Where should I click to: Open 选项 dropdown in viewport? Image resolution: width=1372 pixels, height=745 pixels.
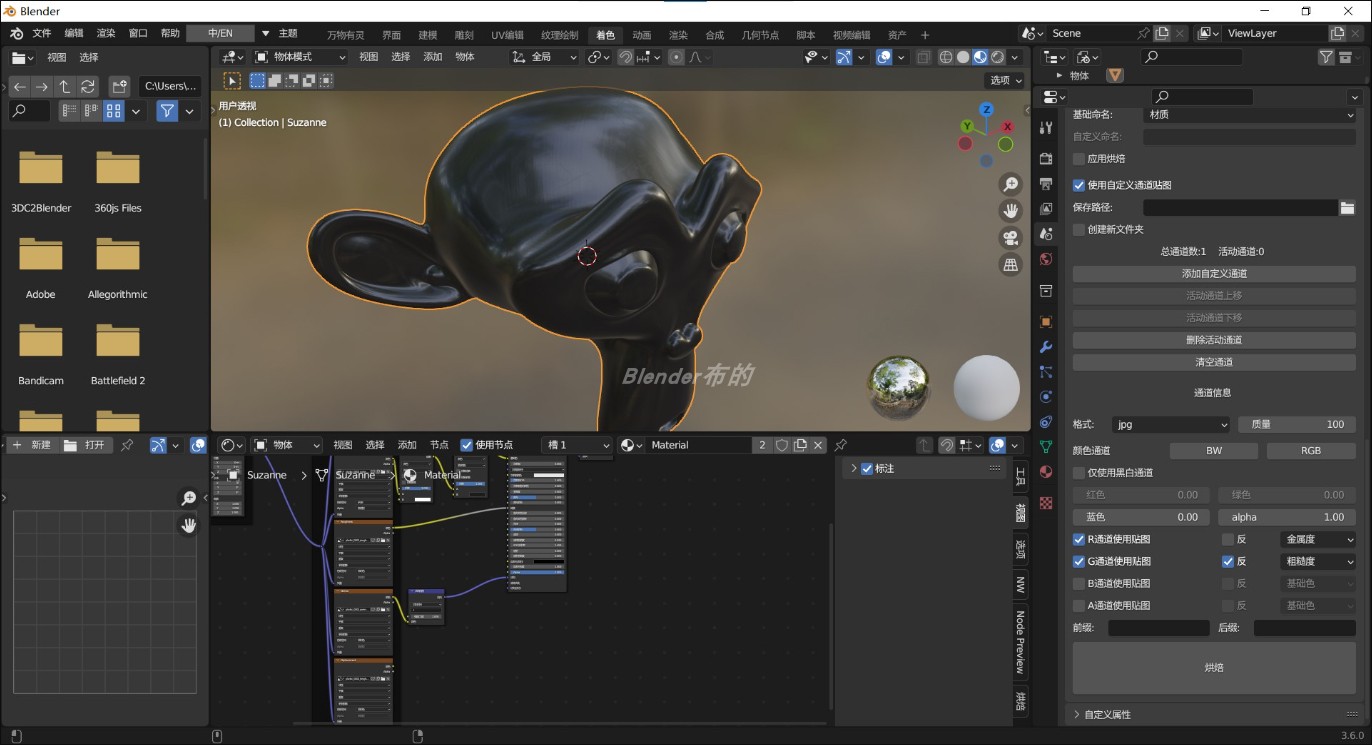1005,80
